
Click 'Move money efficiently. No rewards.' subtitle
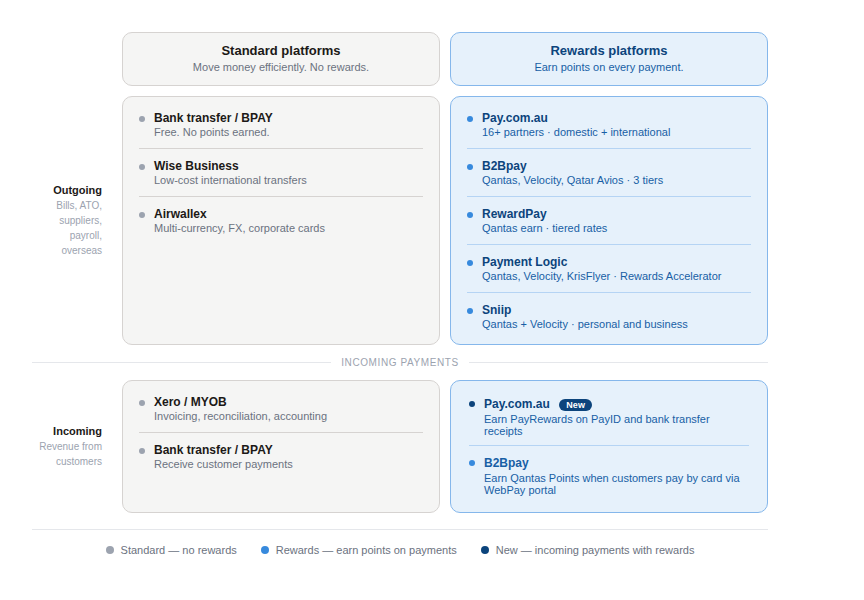[281, 67]
